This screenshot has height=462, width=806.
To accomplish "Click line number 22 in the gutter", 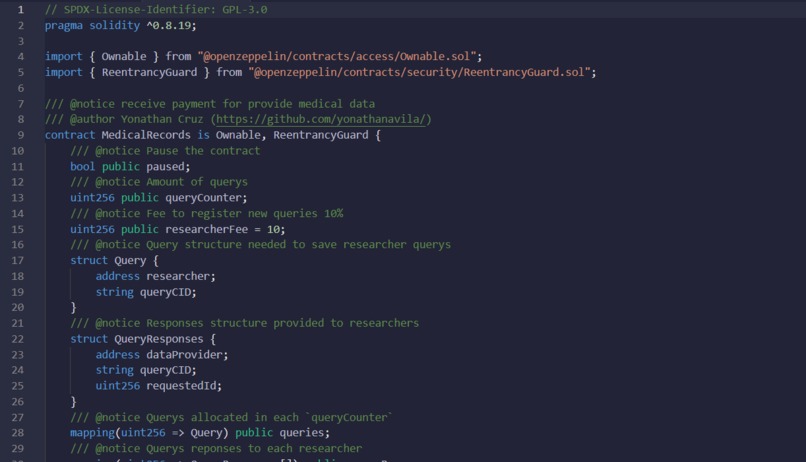I will click(17, 339).
